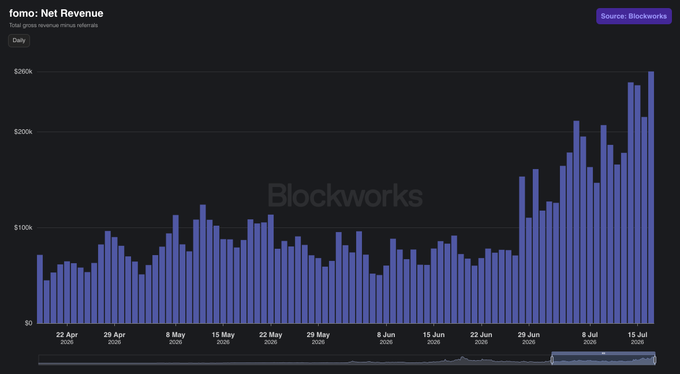Image resolution: width=680 pixels, height=374 pixels.
Task: Click the 29 May x-axis label
Action: 318,338
